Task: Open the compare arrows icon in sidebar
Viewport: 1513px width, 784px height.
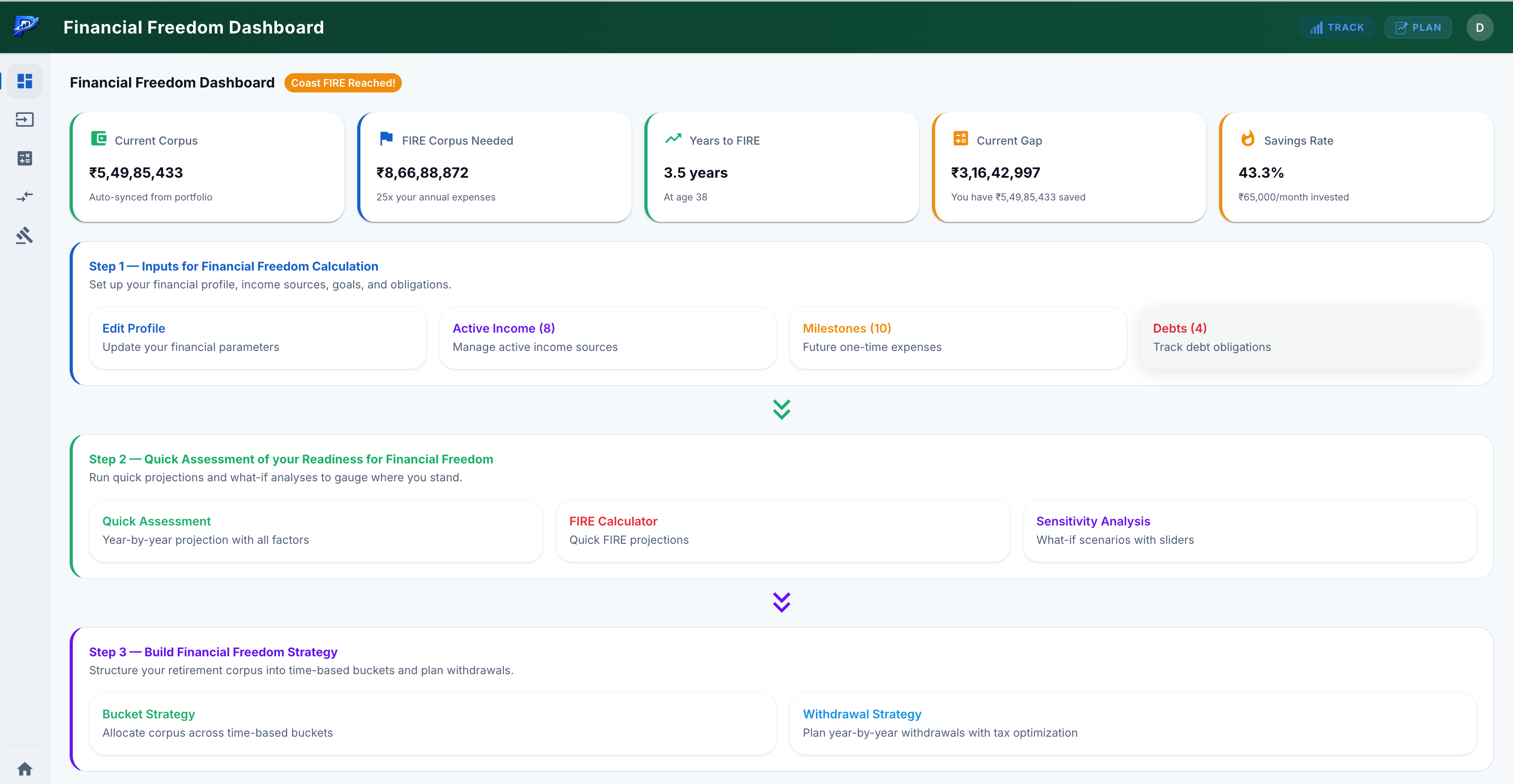Action: point(25,197)
